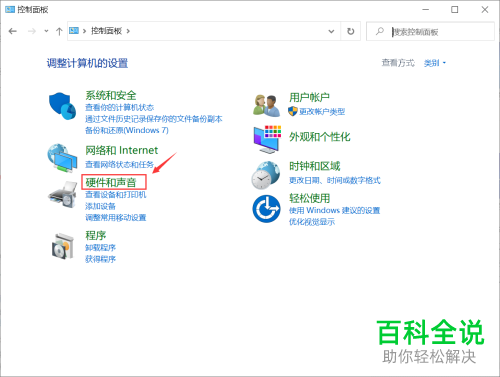The width and height of the screenshot is (500, 377).
Task: Open 备份和还原(Windows 7) link
Action: tap(127, 130)
